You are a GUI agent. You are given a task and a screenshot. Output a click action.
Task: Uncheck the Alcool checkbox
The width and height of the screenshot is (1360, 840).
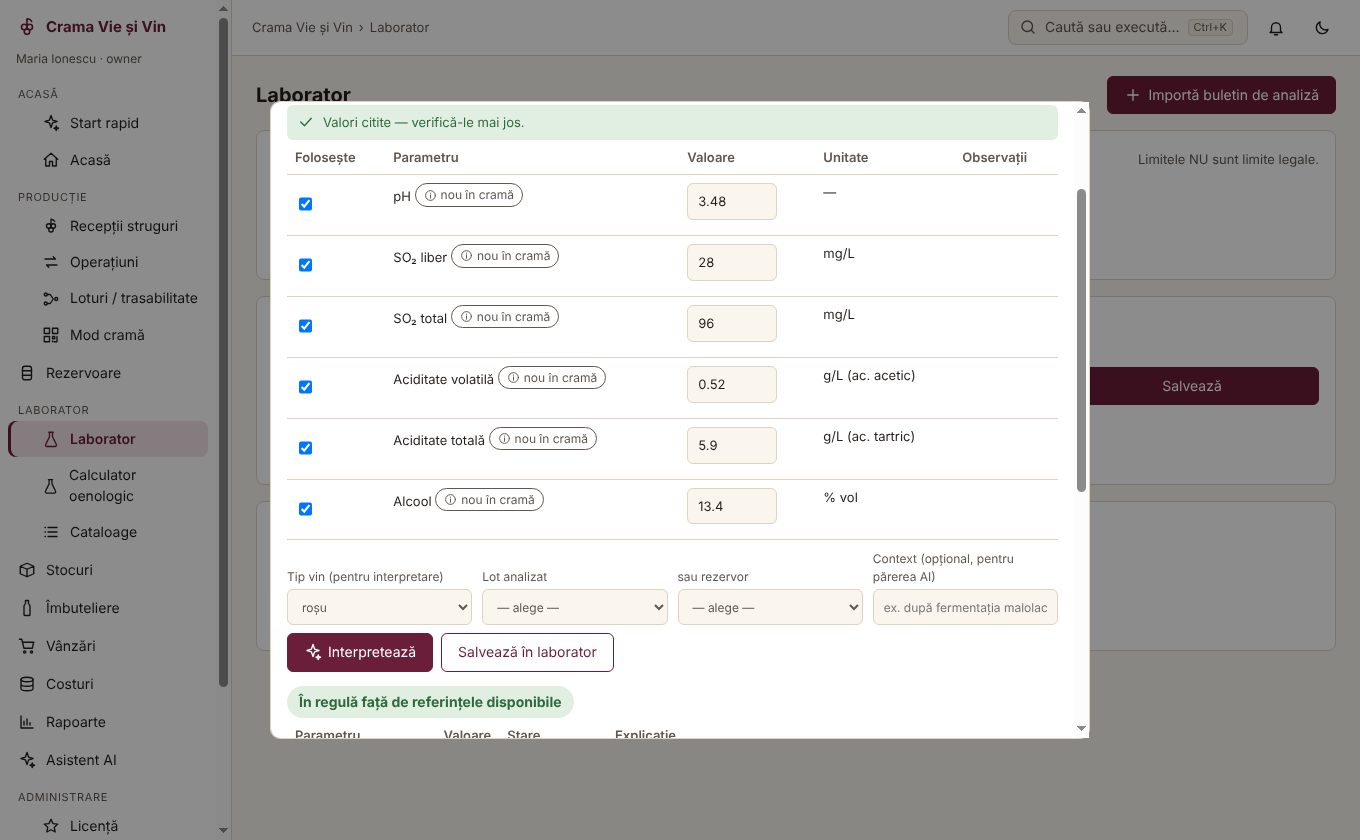306,509
